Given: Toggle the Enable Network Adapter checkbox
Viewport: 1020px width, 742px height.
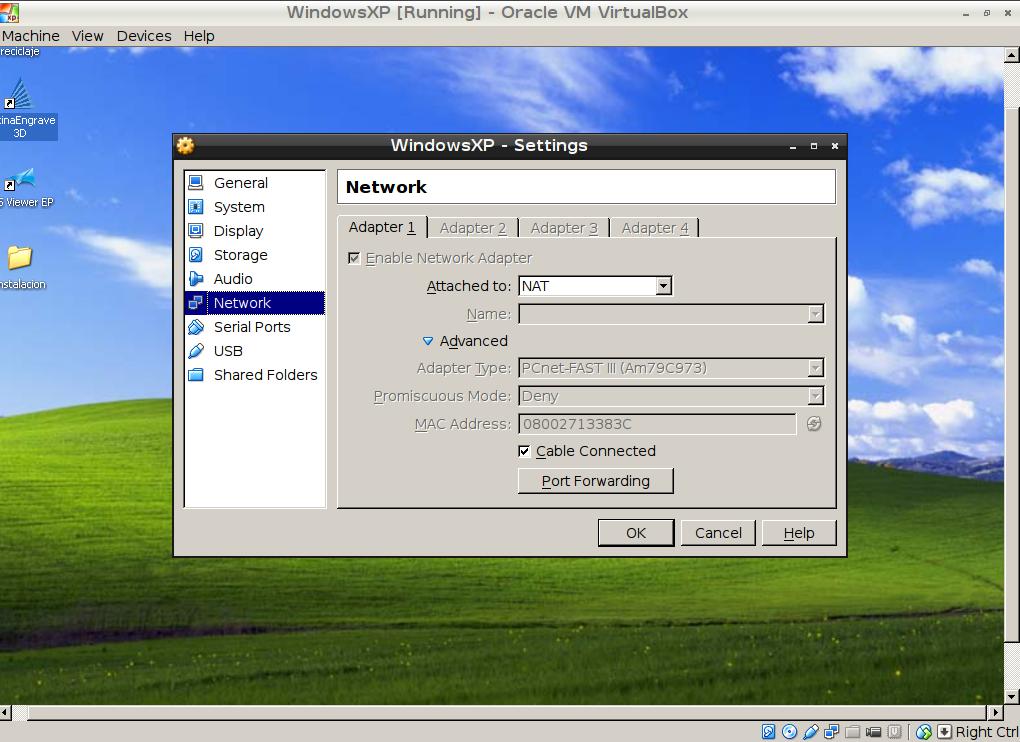Looking at the screenshot, I should pyautogui.click(x=355, y=258).
